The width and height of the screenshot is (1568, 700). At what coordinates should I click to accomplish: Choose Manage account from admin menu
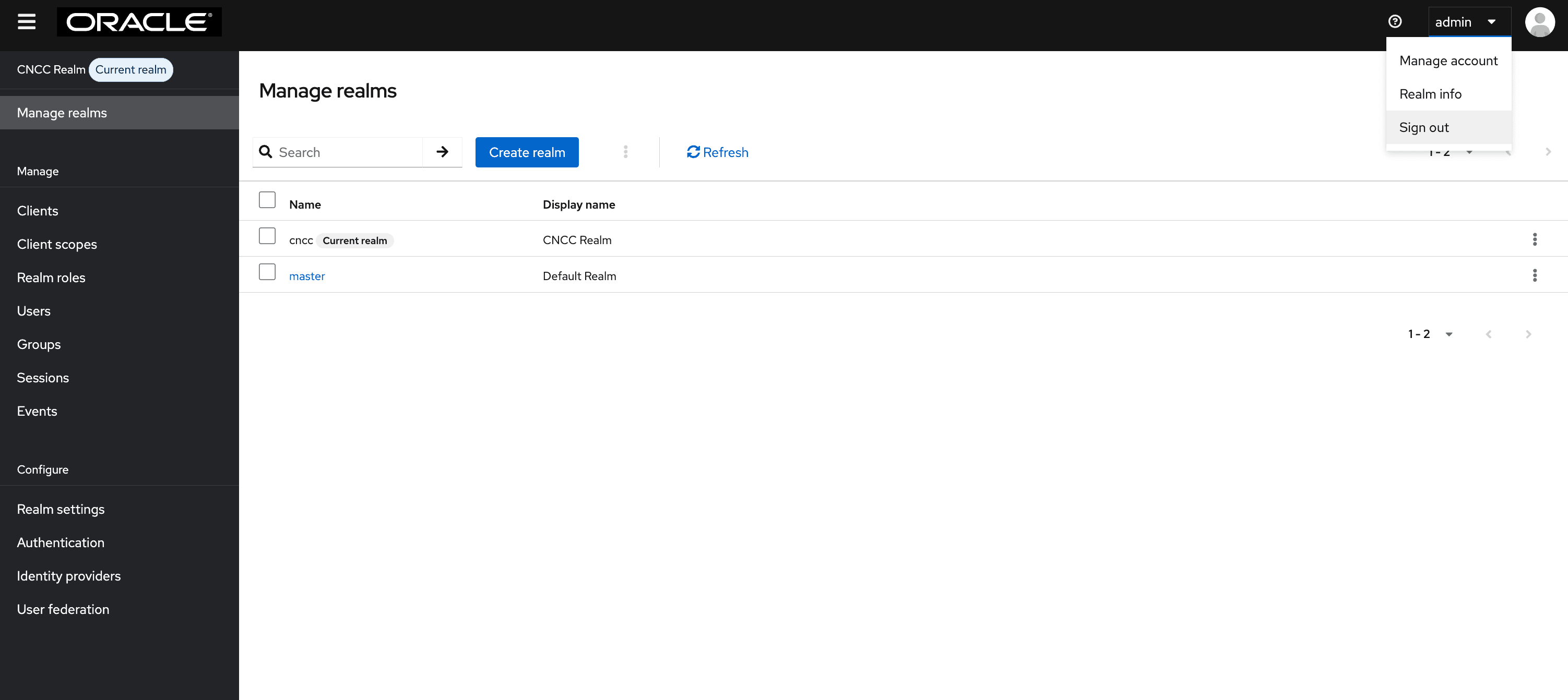pyautogui.click(x=1448, y=61)
